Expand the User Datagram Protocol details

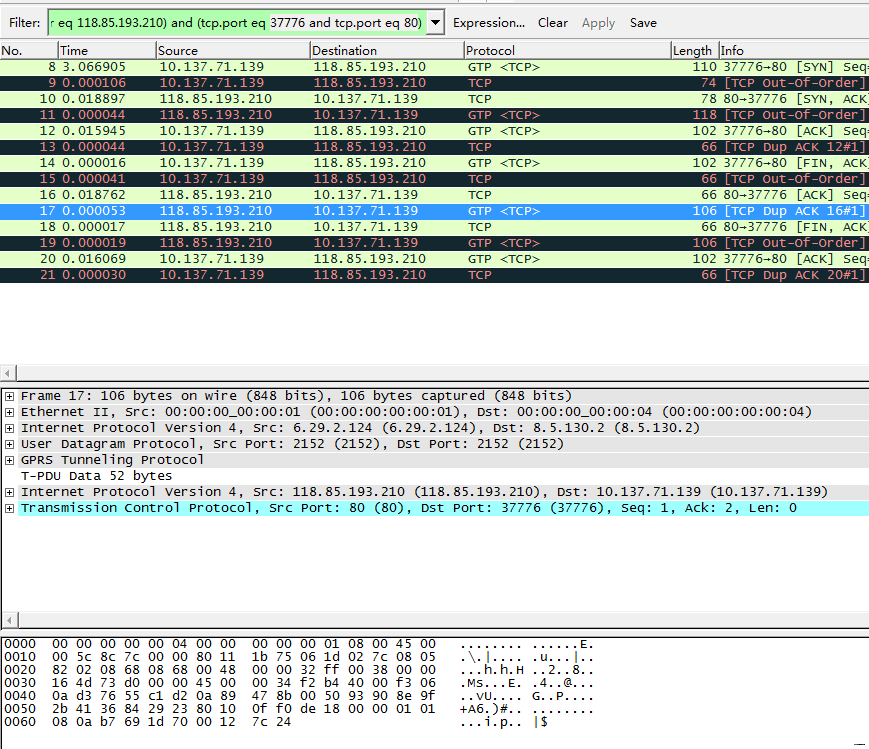(9, 443)
